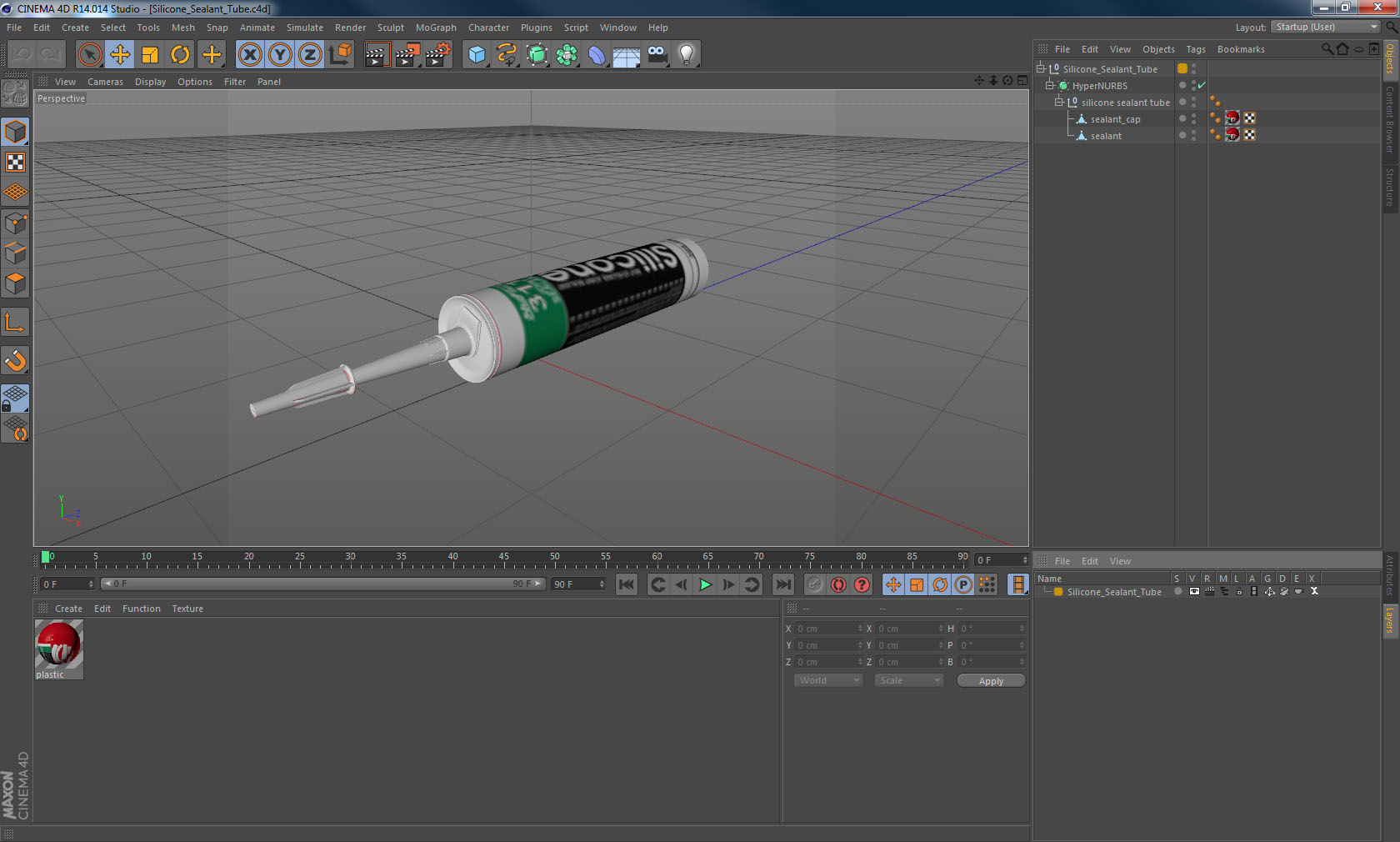Collapse the HyperNURBS tree node
Image resolution: width=1400 pixels, height=842 pixels.
tap(1050, 86)
